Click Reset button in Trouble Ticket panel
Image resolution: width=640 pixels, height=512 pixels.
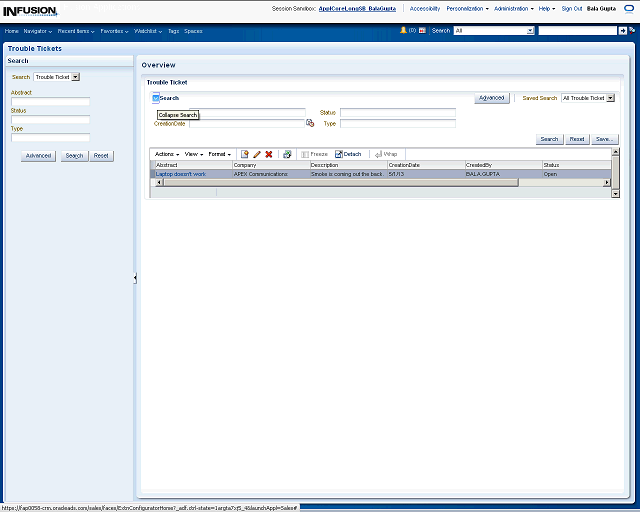click(577, 139)
